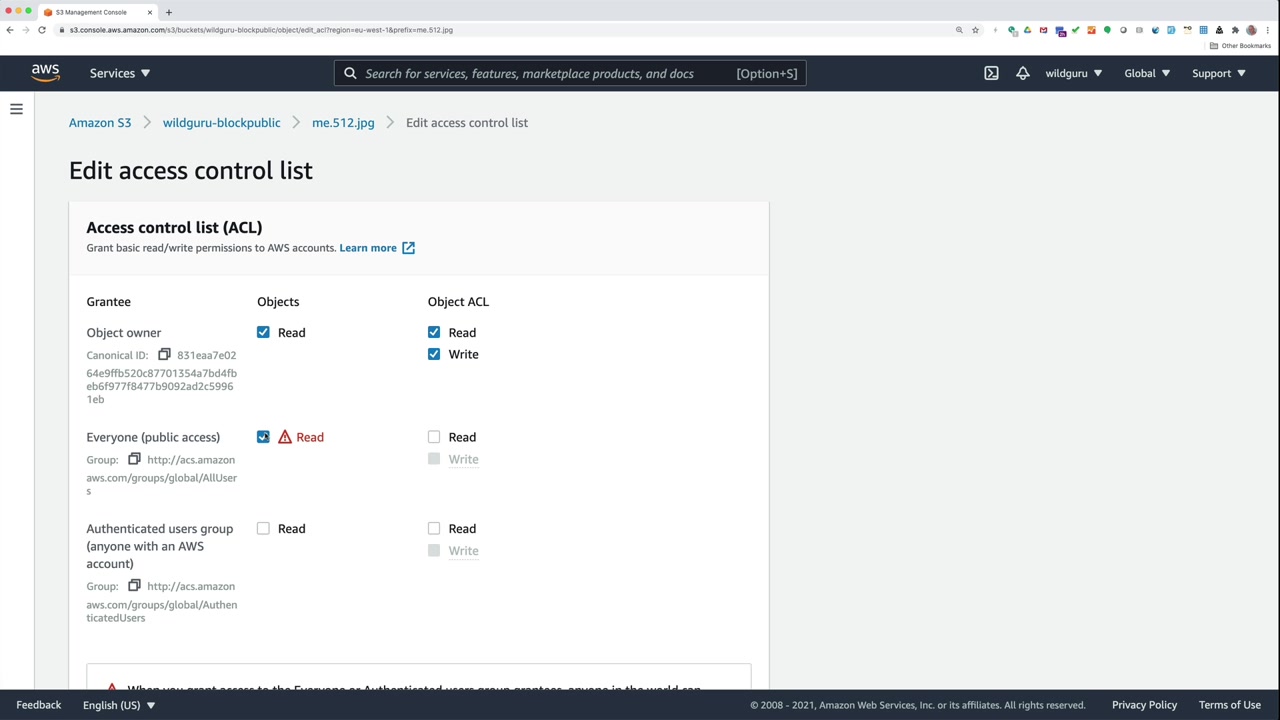
Task: Open the Google Drive extension
Action: 1027,30
